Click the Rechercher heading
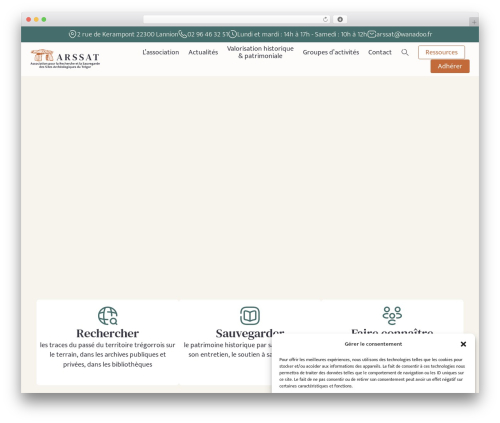The width and height of the screenshot is (500, 423). 108,333
